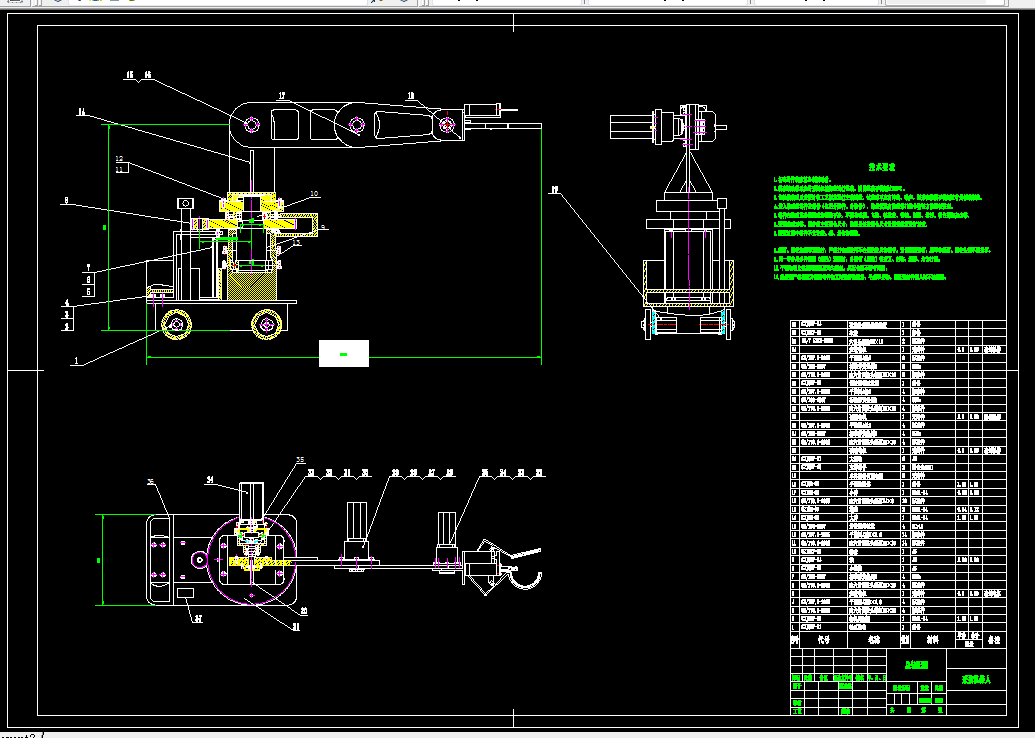The width and height of the screenshot is (1035, 738).
Task: Click the 代号 header in the parts list
Action: click(x=823, y=640)
